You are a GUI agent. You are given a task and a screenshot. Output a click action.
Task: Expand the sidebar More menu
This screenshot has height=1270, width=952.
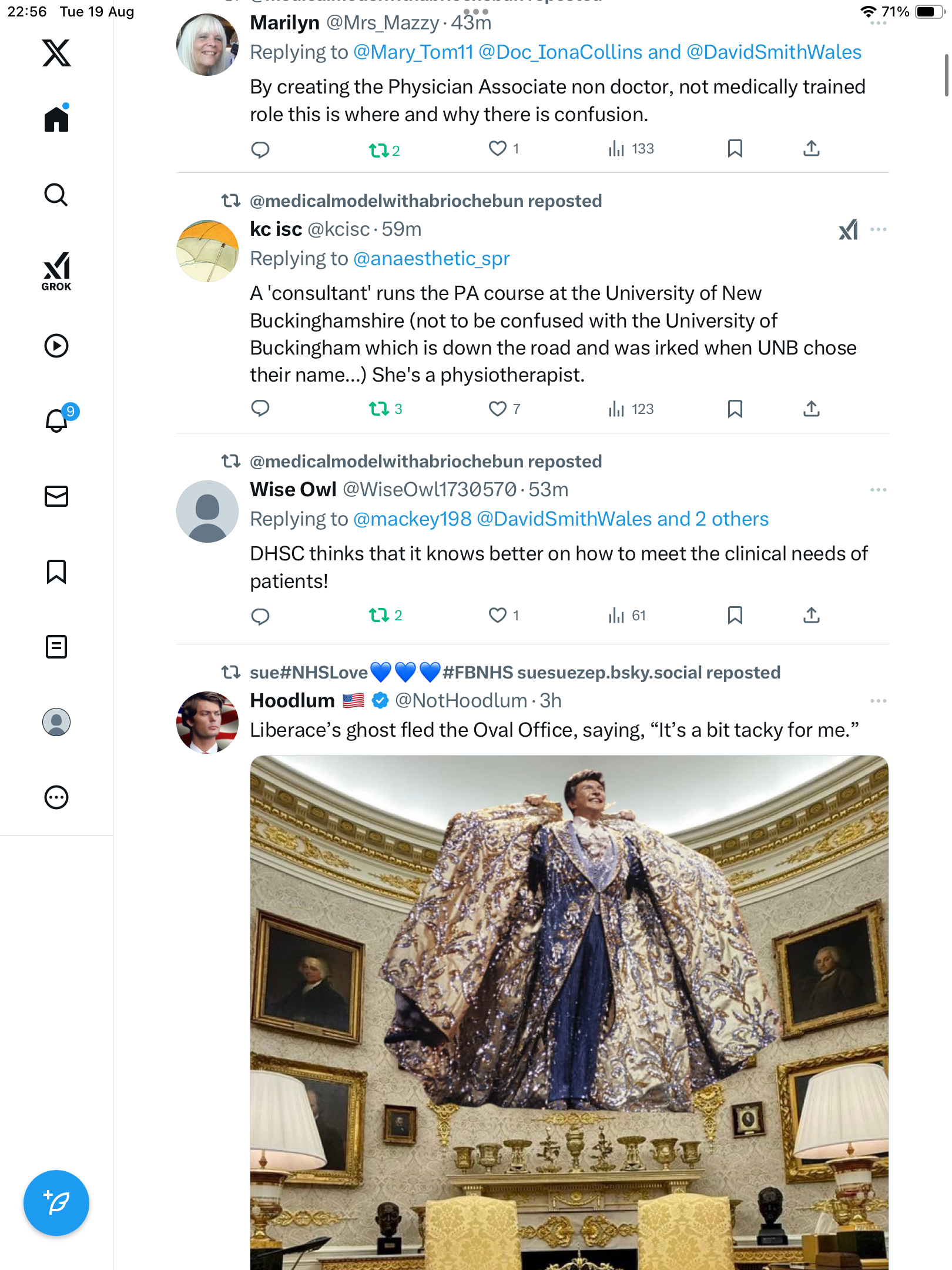coord(56,797)
